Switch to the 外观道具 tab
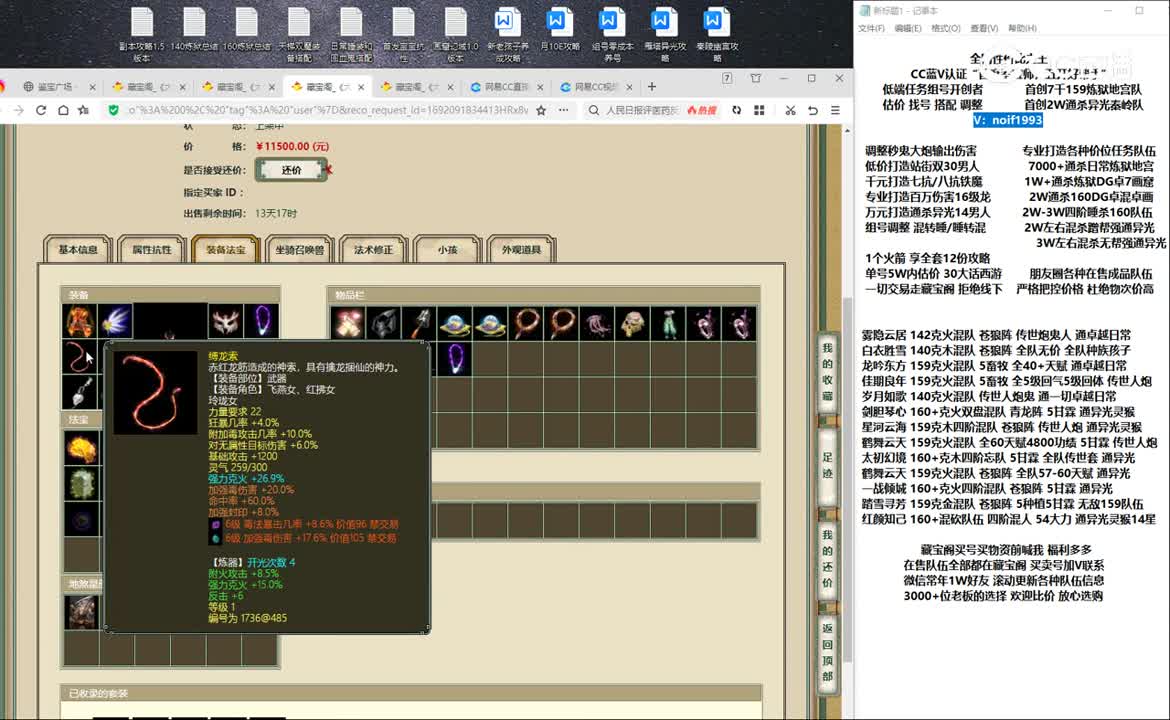 [x=521, y=250]
